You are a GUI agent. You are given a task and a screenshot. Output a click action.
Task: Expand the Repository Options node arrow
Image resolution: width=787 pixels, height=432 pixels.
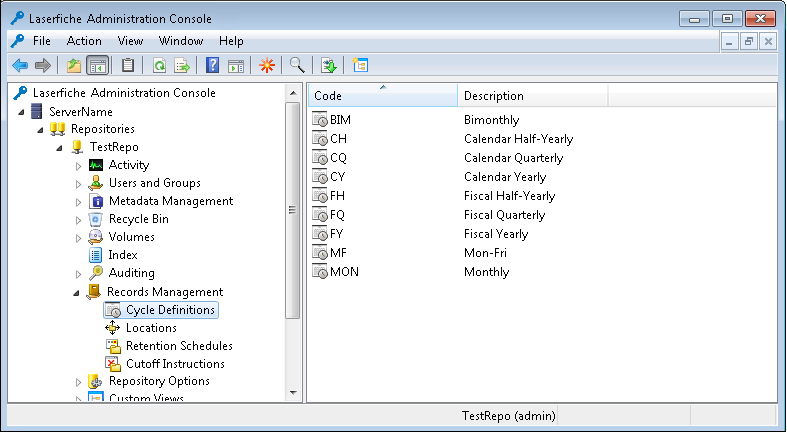click(x=78, y=382)
